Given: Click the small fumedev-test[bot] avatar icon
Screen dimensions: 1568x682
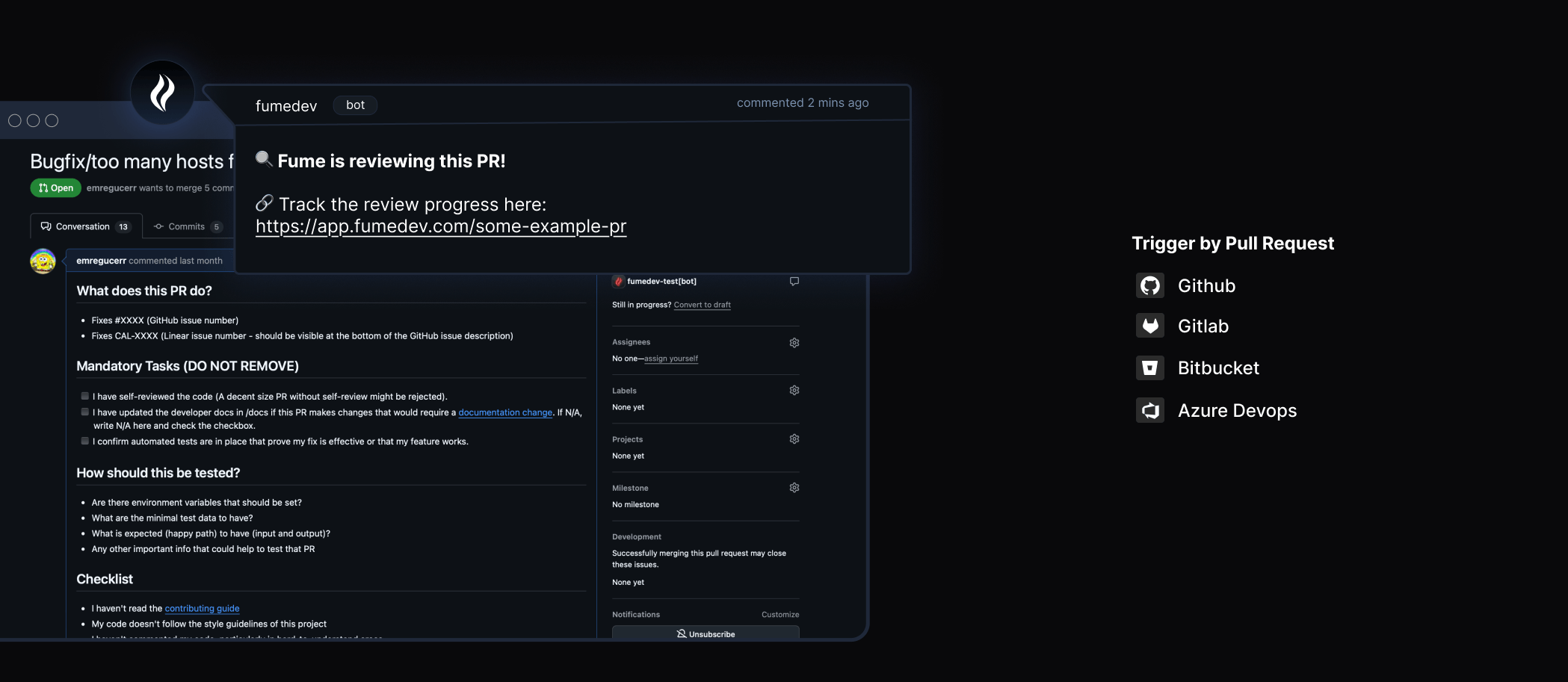Looking at the screenshot, I should tap(618, 282).
